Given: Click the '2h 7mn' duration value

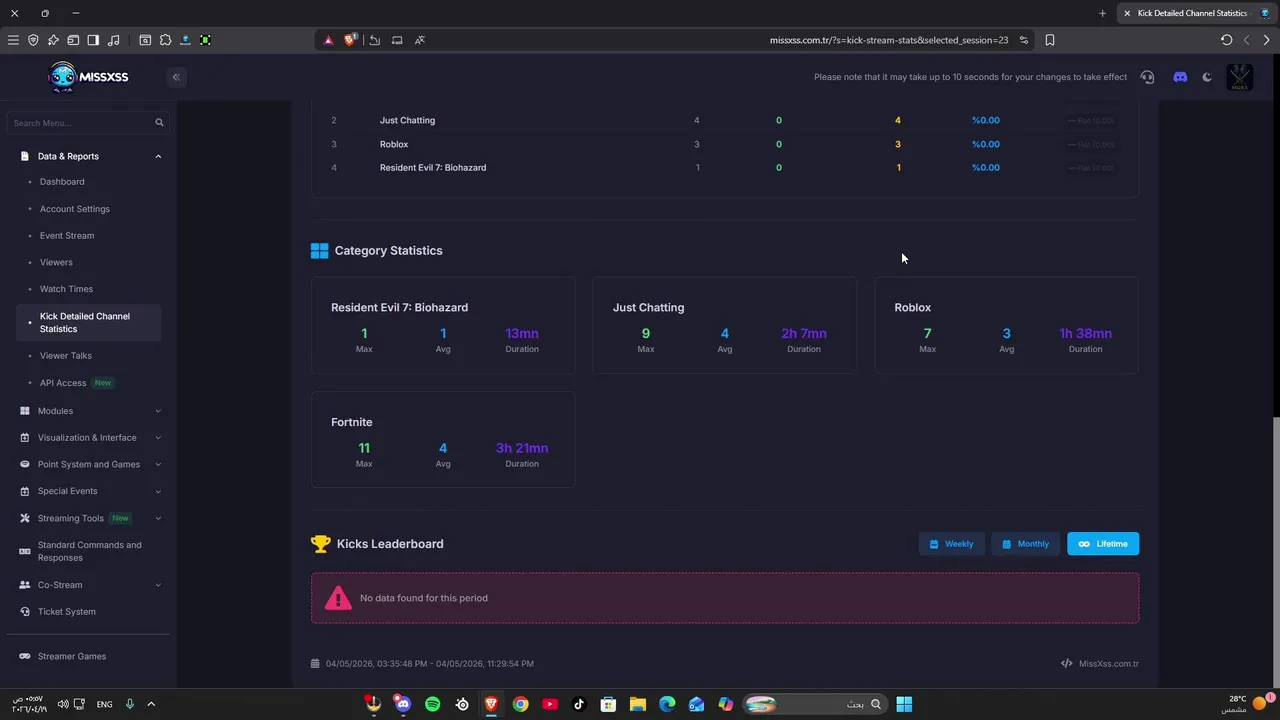Looking at the screenshot, I should [x=804, y=333].
